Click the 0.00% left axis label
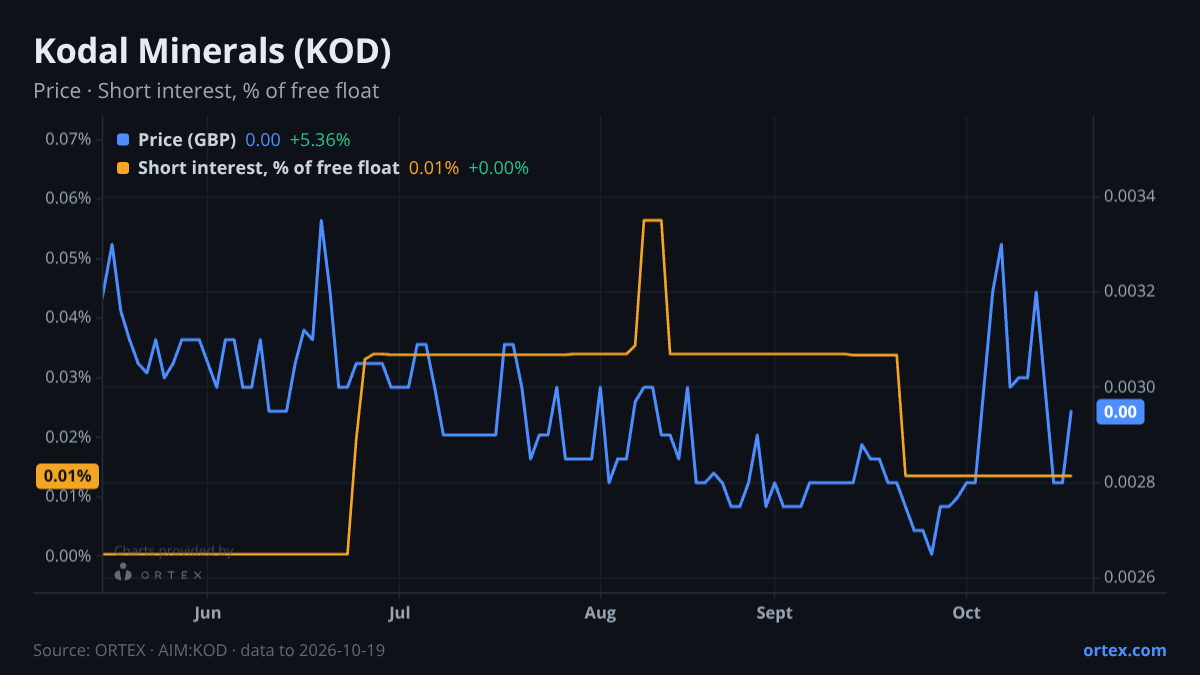This screenshot has height=675, width=1200. tap(69, 556)
